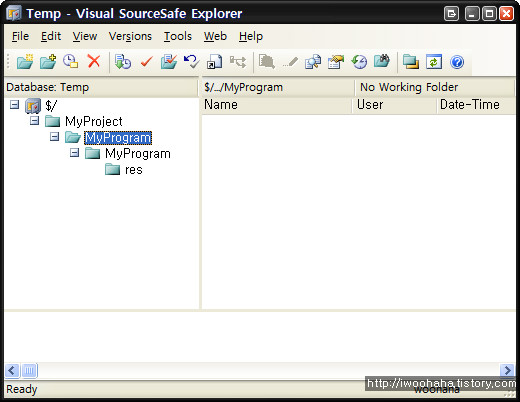Click the Set Working Folder icon
The image size is (520, 402).
click(411, 62)
